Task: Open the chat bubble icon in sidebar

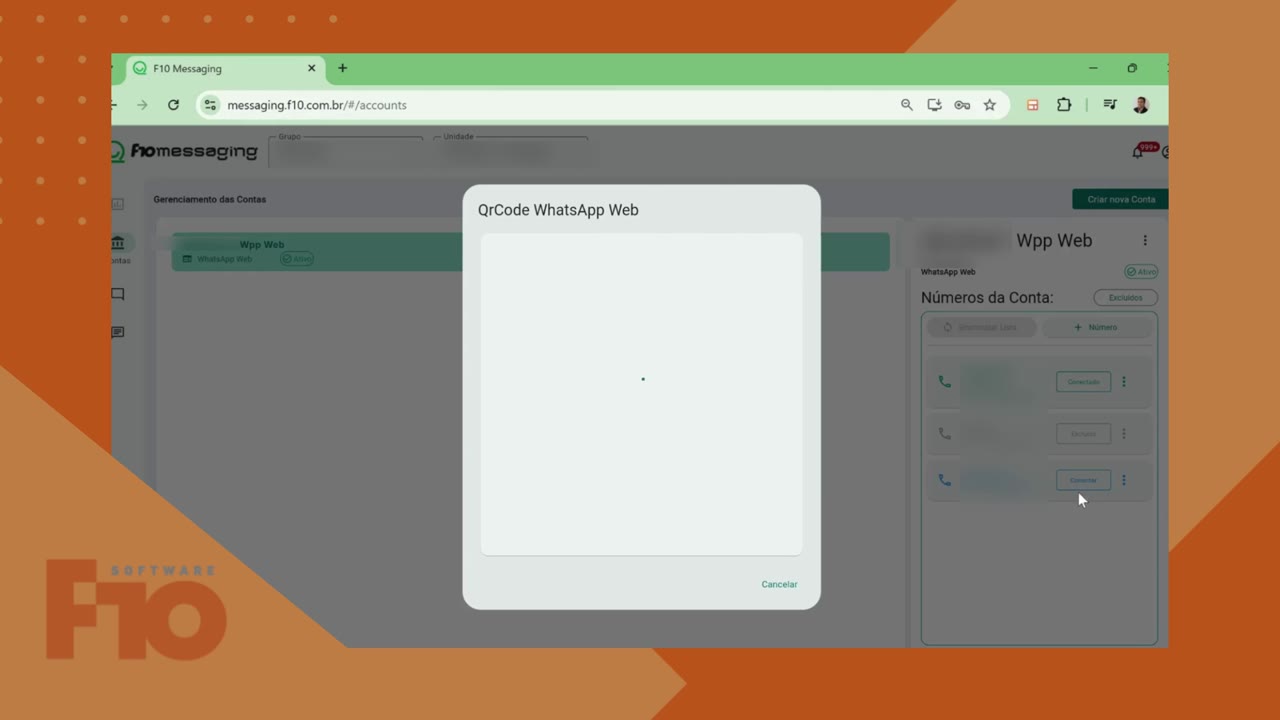Action: click(x=118, y=294)
